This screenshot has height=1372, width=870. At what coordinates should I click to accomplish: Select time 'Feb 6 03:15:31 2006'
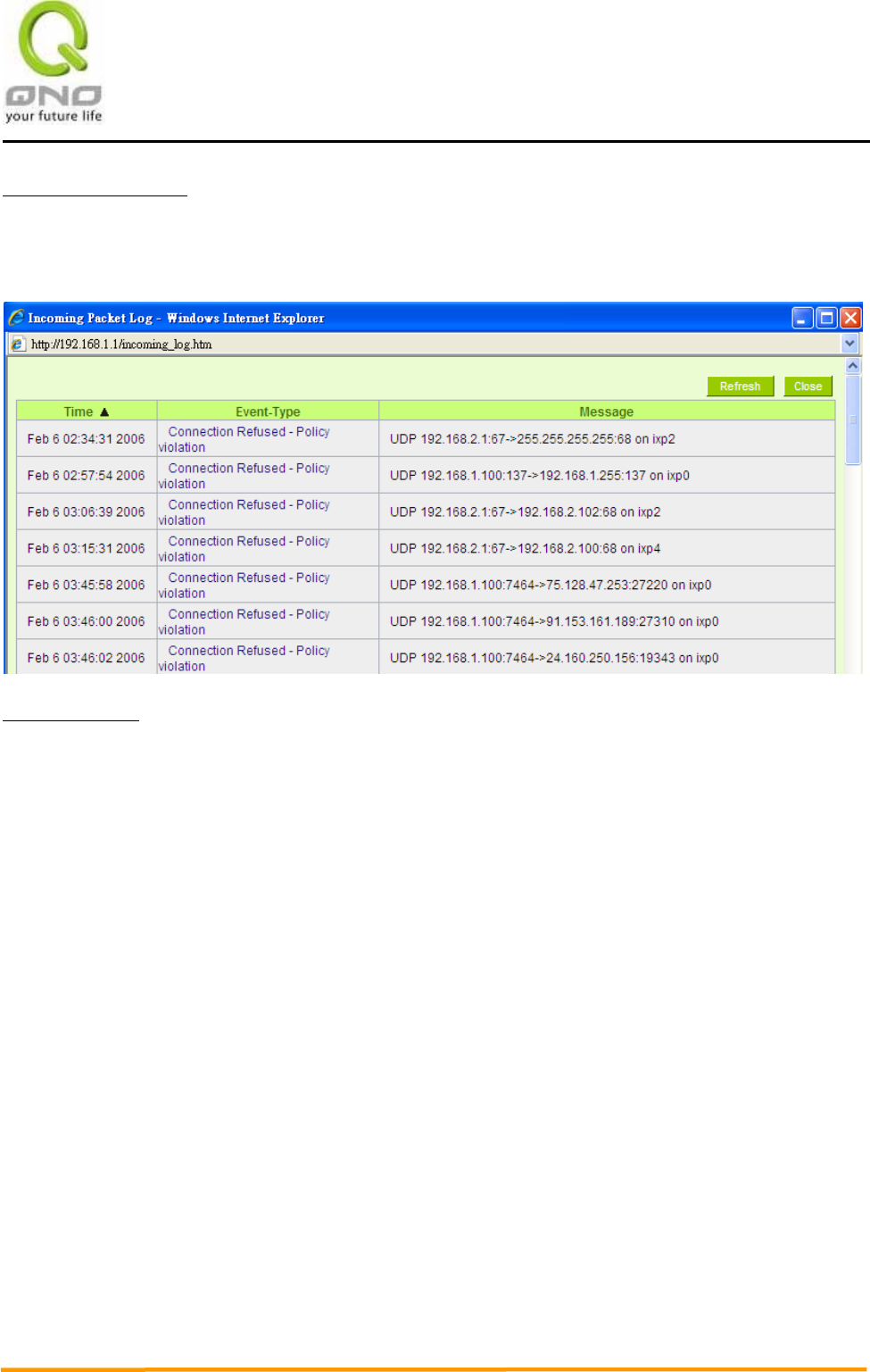coord(86,549)
